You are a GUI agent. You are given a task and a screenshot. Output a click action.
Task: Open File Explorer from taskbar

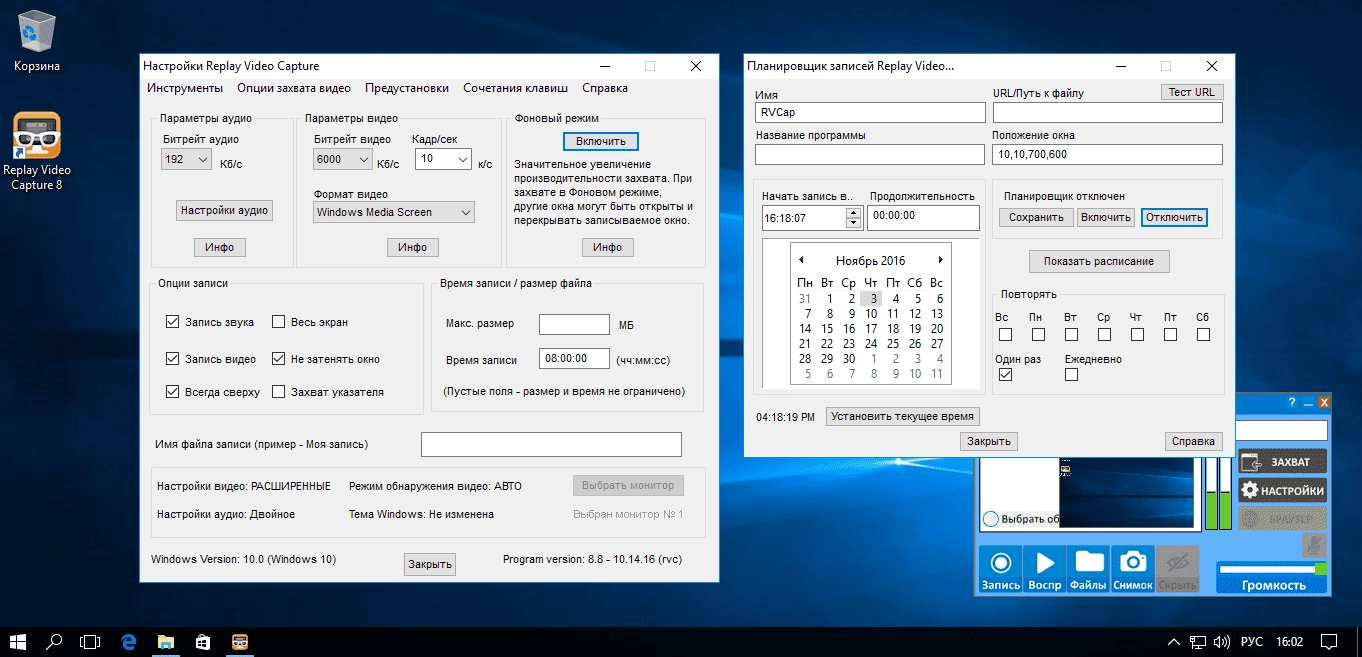coord(166,641)
